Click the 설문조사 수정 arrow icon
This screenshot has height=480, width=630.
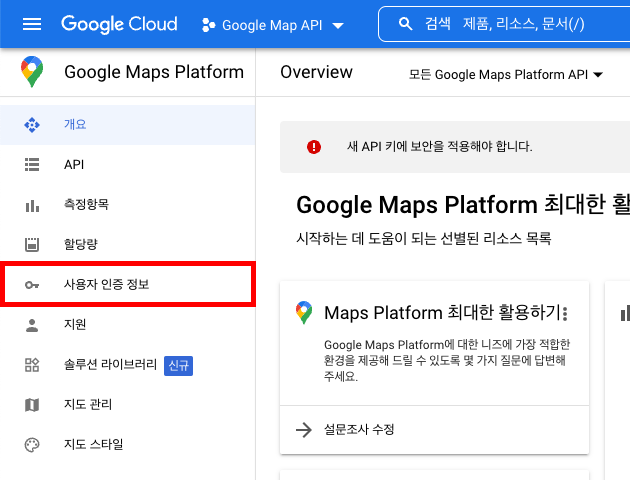click(304, 430)
